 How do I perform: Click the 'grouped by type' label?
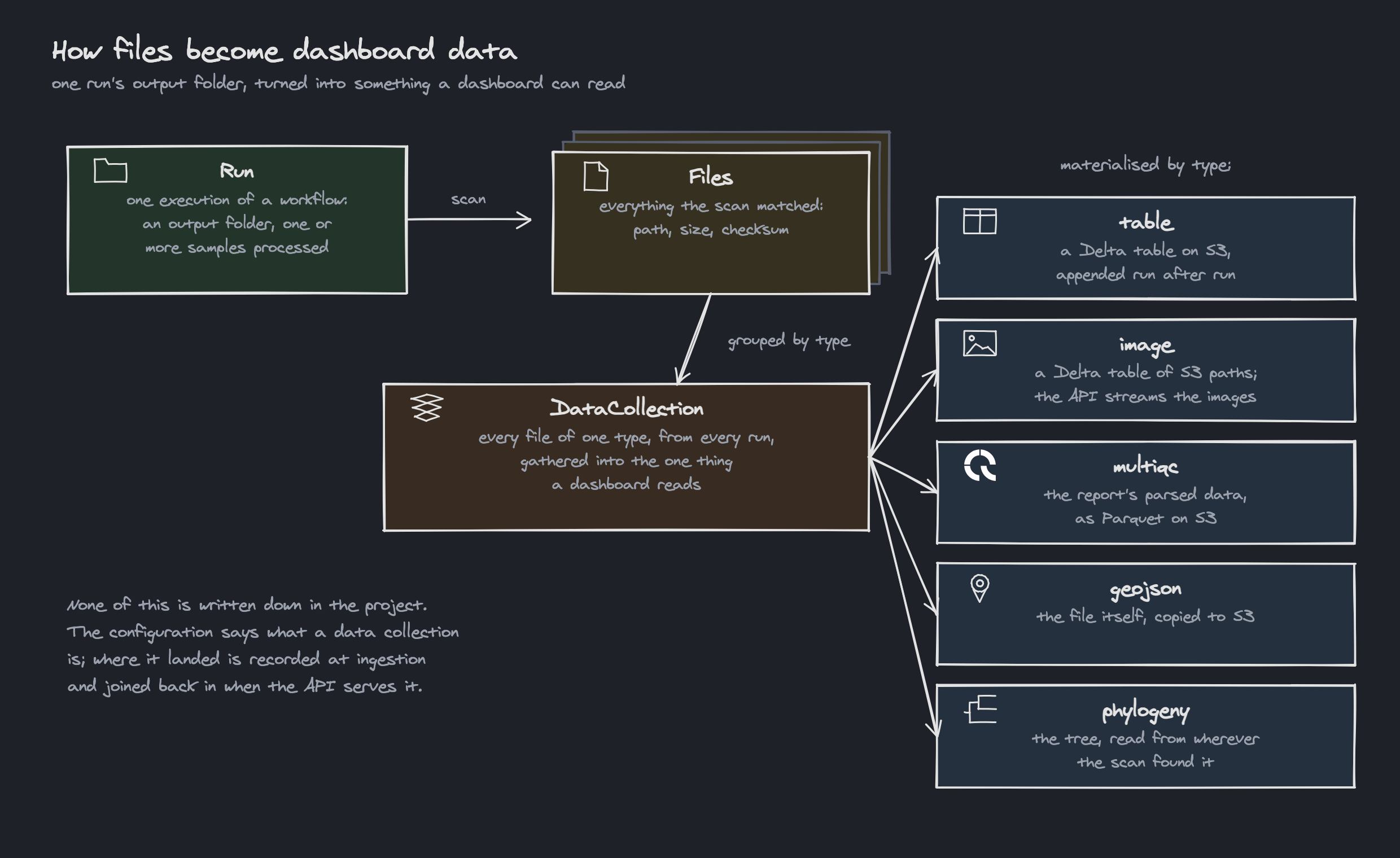click(789, 341)
